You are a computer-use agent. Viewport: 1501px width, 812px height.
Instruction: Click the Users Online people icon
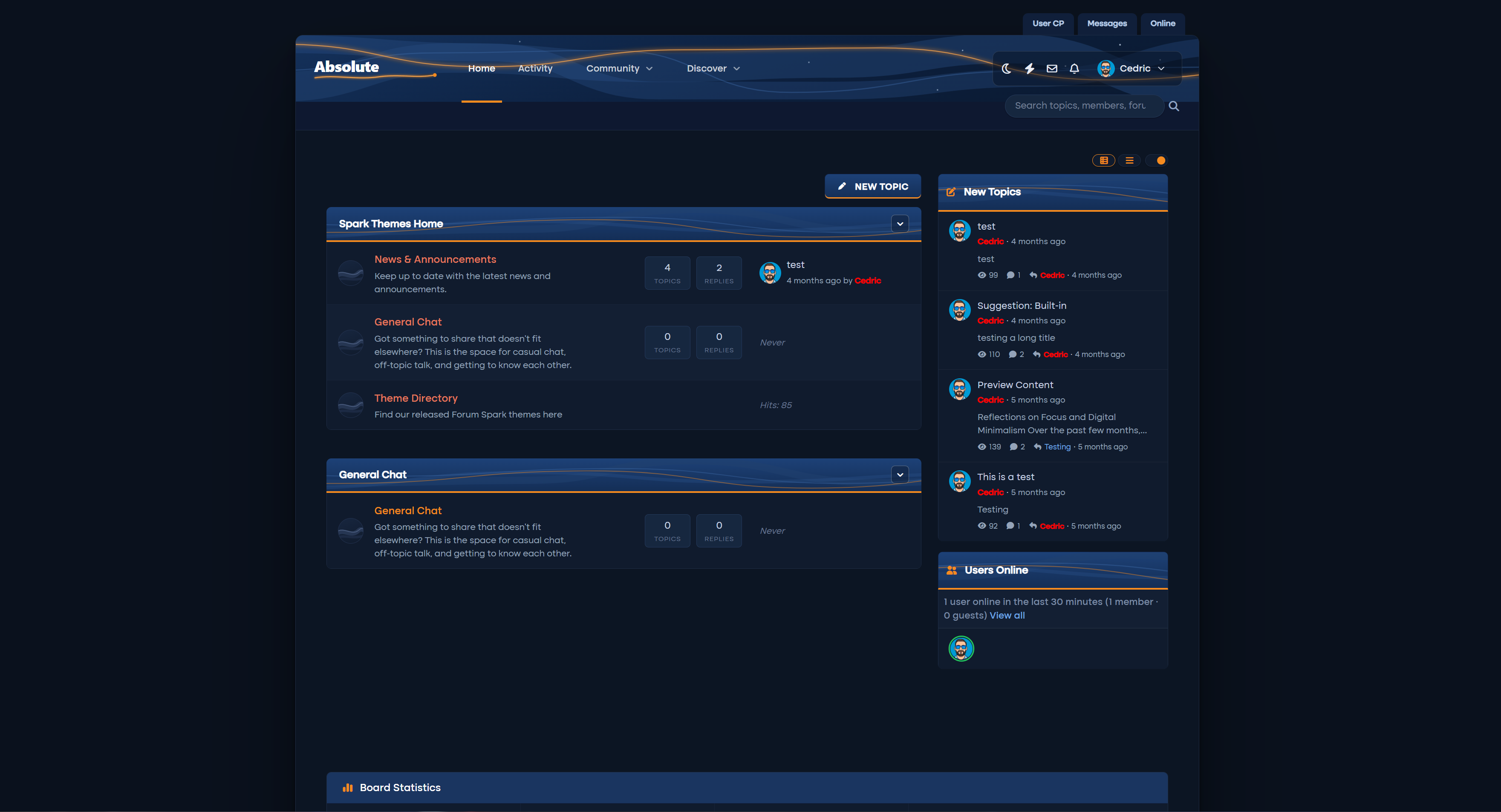pos(952,570)
